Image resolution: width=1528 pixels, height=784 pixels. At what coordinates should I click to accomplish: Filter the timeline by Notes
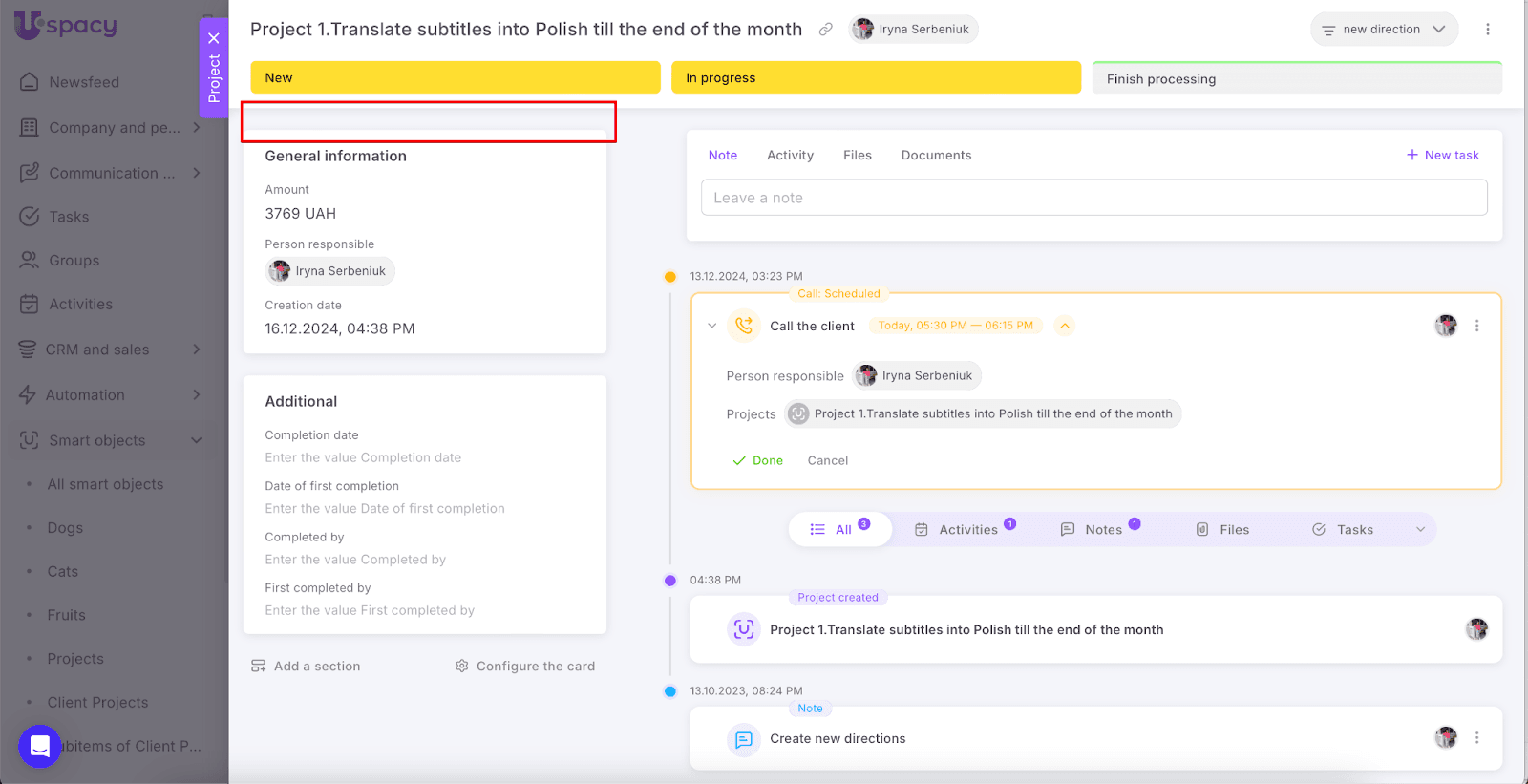1102,530
